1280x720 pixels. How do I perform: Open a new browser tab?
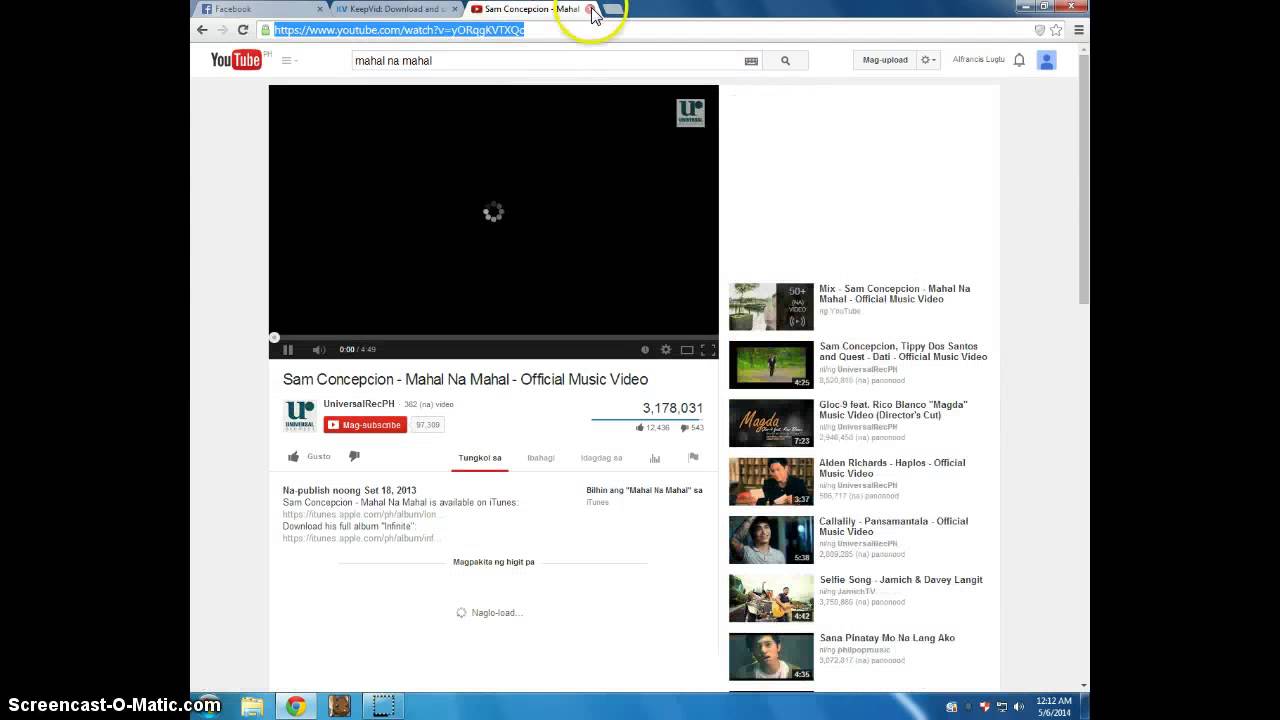612,9
